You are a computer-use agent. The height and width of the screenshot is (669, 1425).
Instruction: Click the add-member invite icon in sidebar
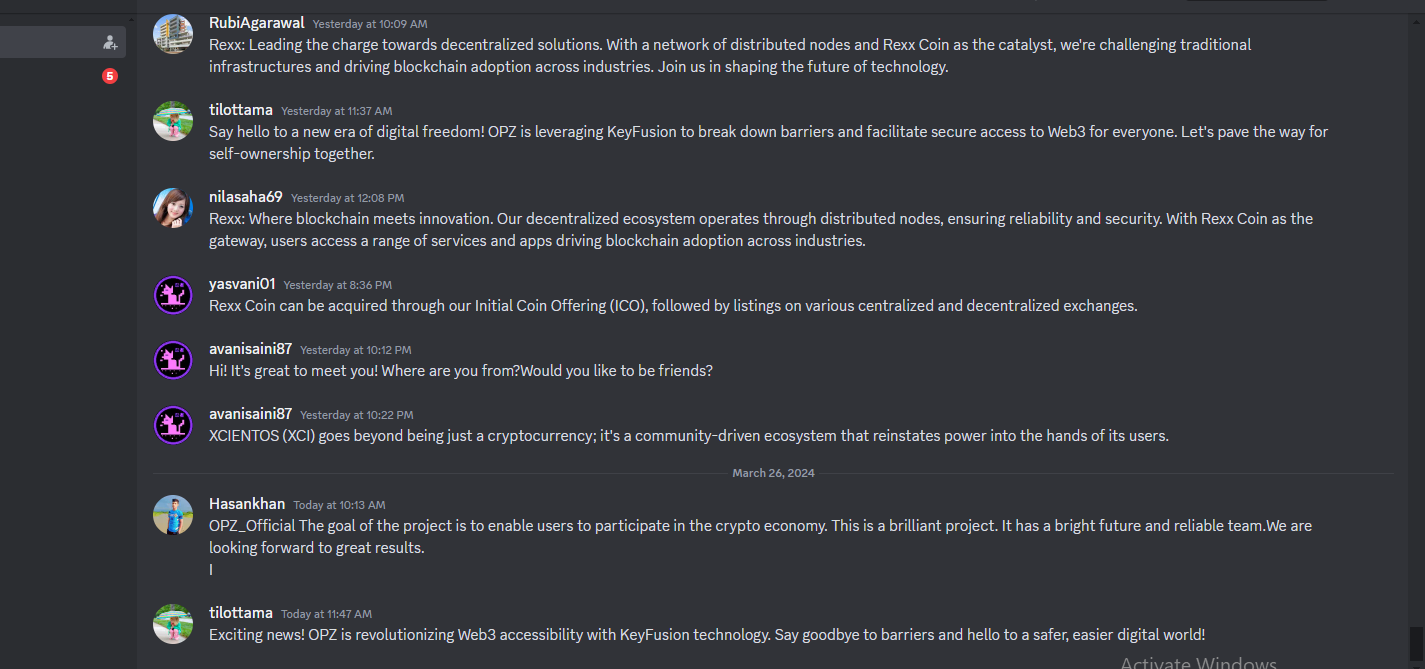(x=110, y=42)
